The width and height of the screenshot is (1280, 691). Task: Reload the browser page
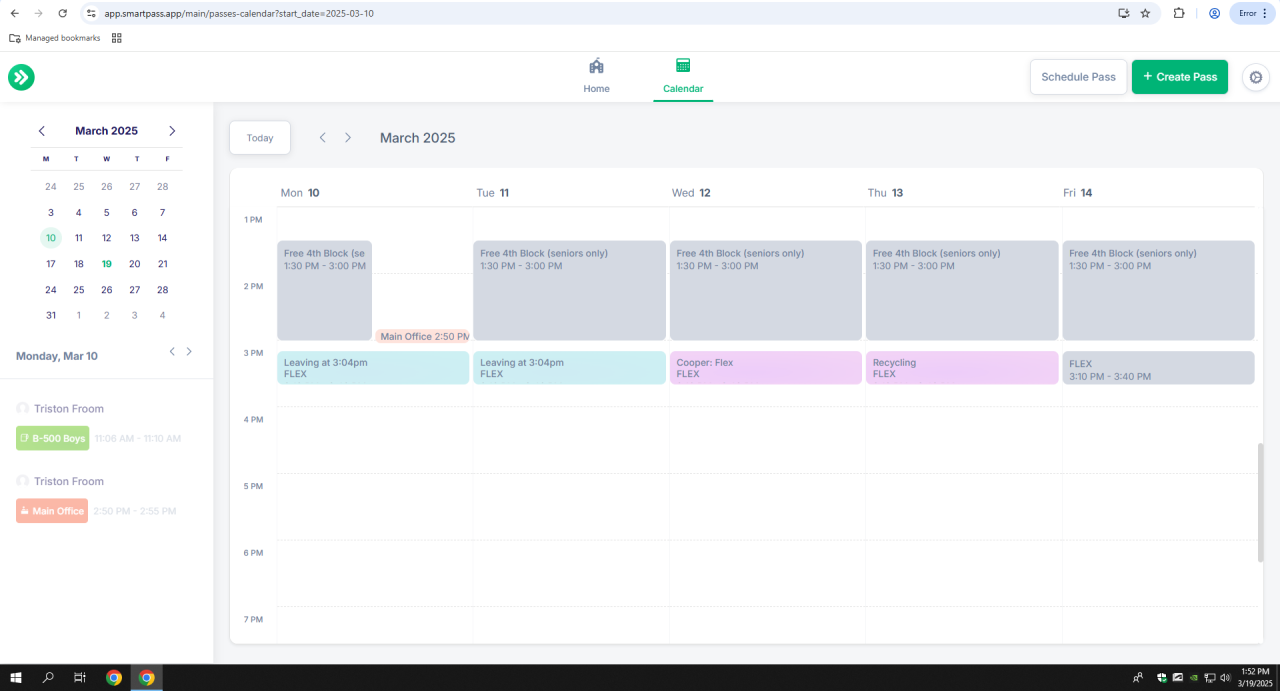pos(63,13)
